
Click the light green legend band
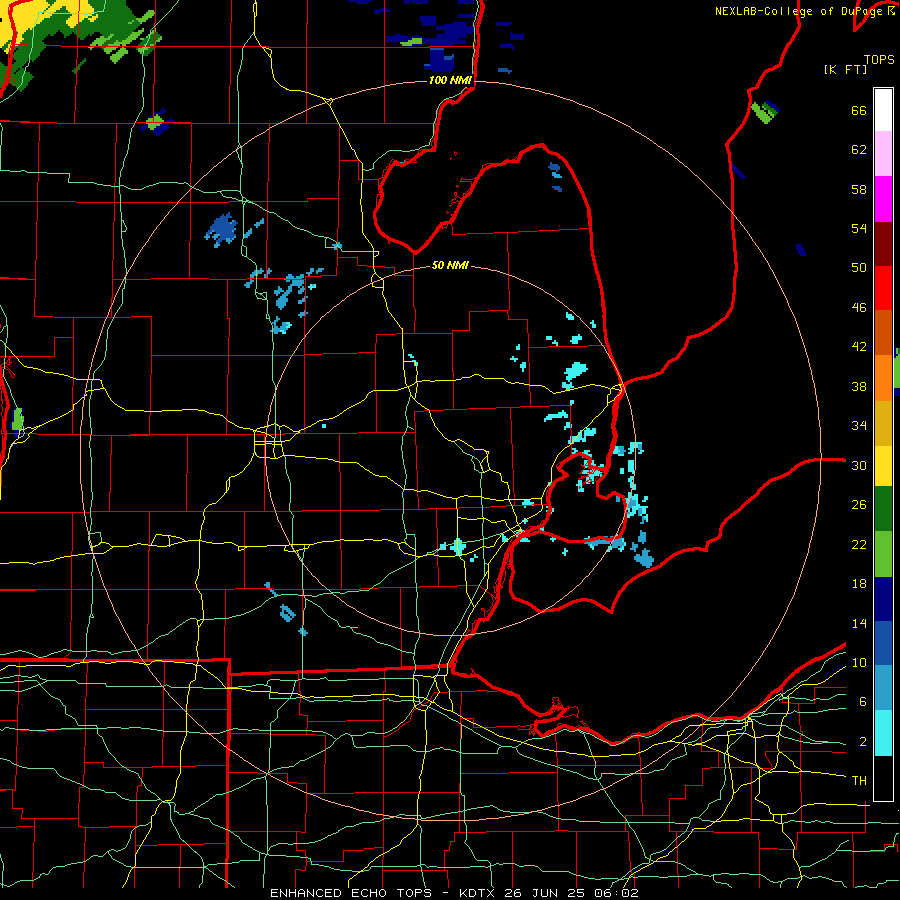click(883, 554)
